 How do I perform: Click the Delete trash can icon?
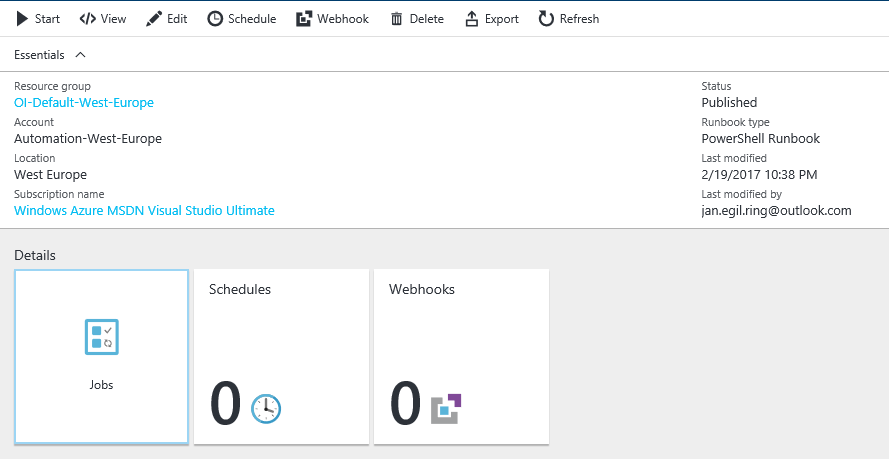[396, 19]
